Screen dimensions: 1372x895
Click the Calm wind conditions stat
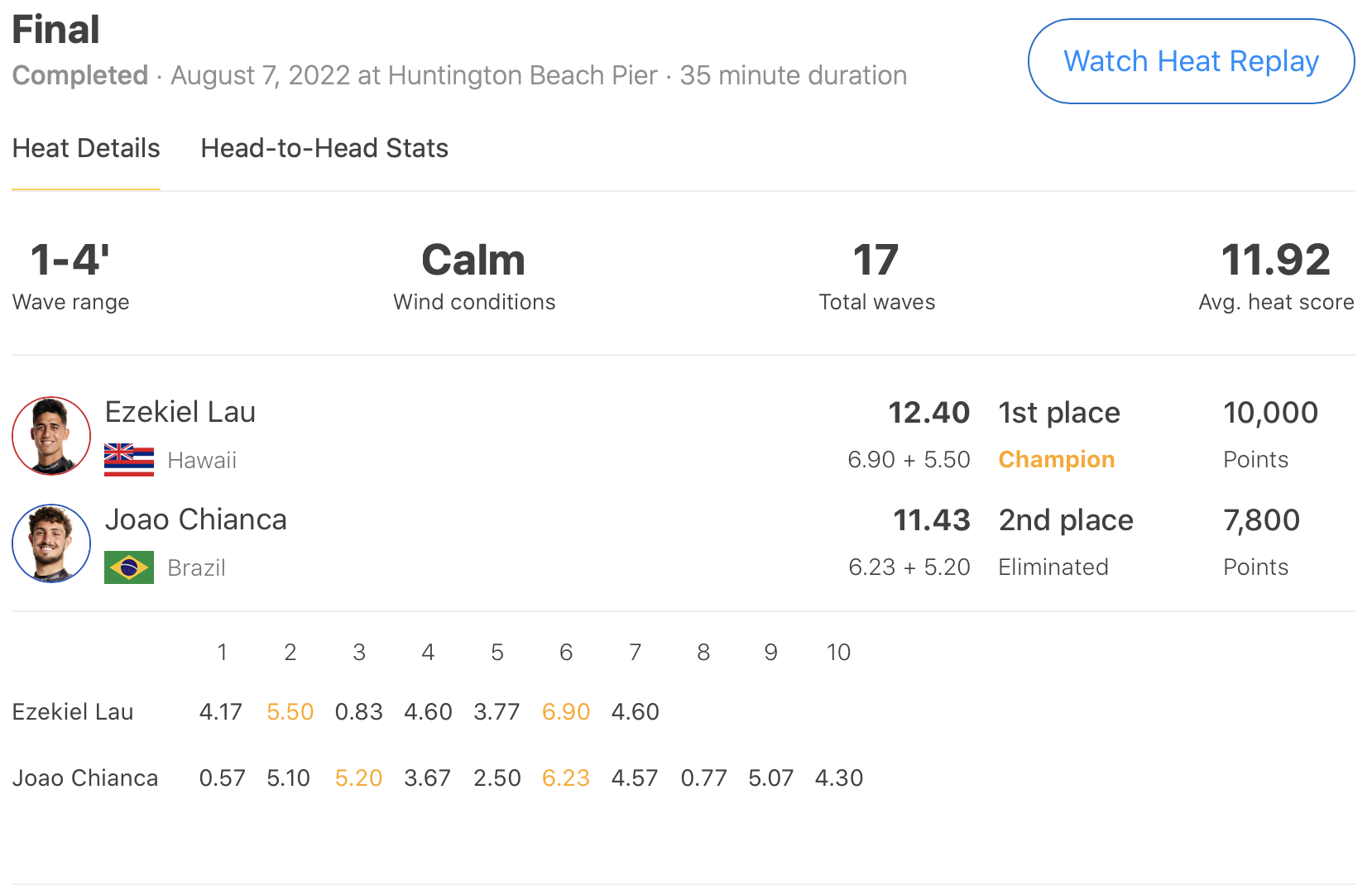click(x=473, y=260)
